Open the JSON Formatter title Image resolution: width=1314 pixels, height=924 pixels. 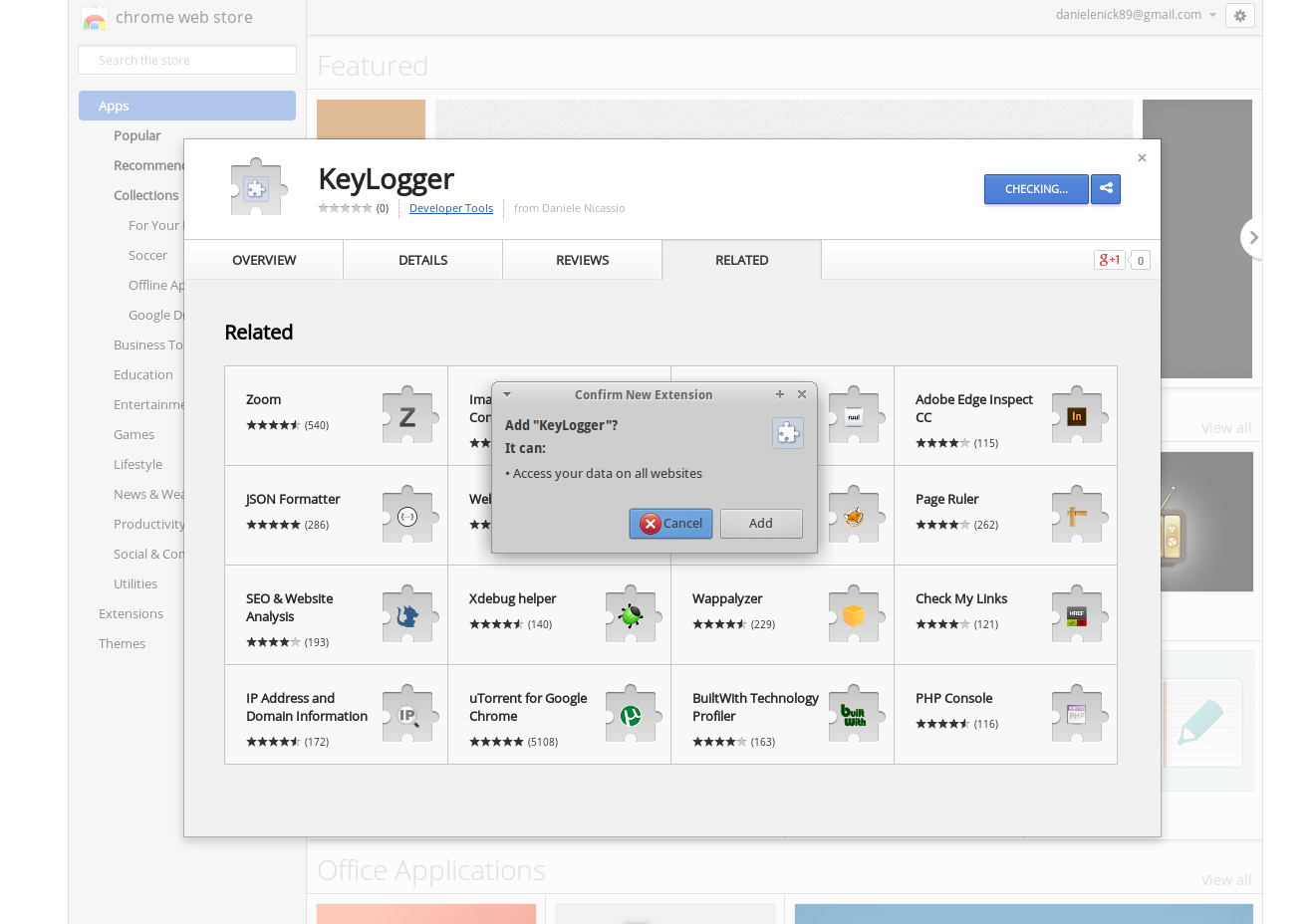293,499
